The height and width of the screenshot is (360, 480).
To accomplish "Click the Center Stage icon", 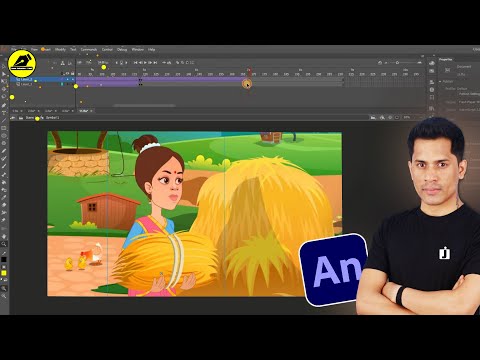I will pos(390,117).
